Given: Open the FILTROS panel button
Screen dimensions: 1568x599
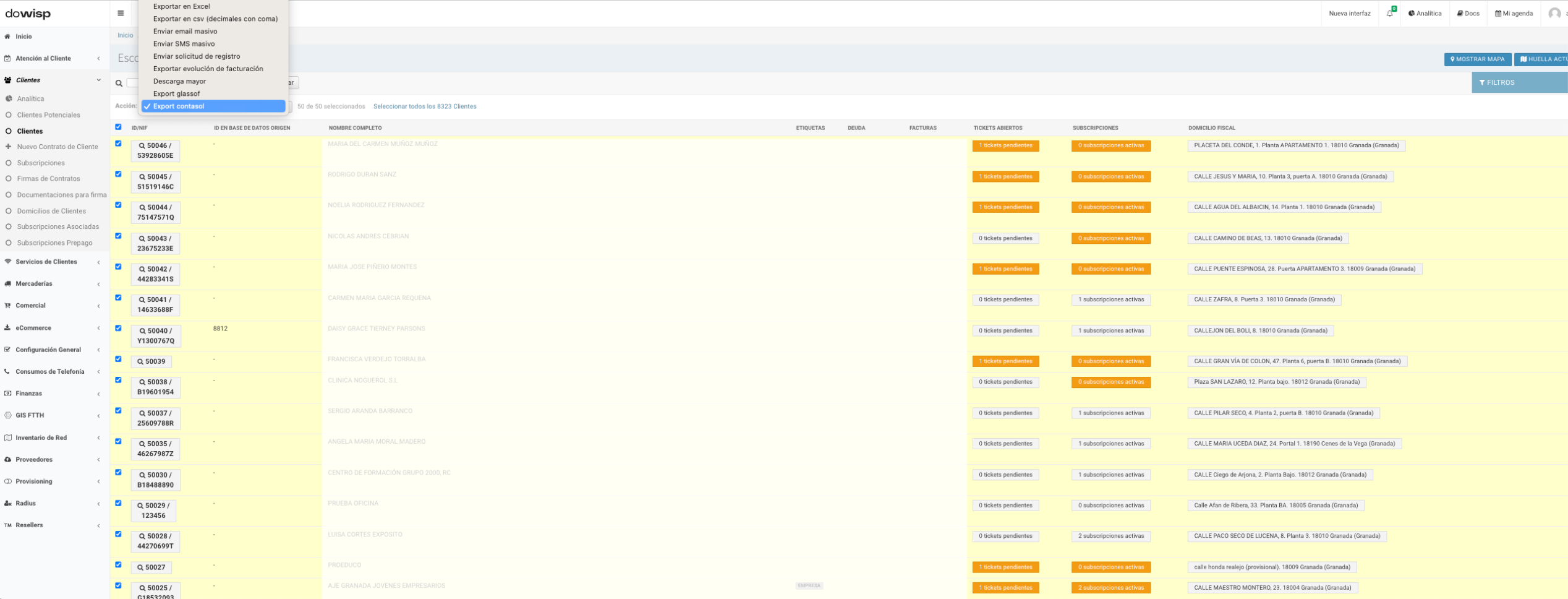Looking at the screenshot, I should pos(1520,82).
